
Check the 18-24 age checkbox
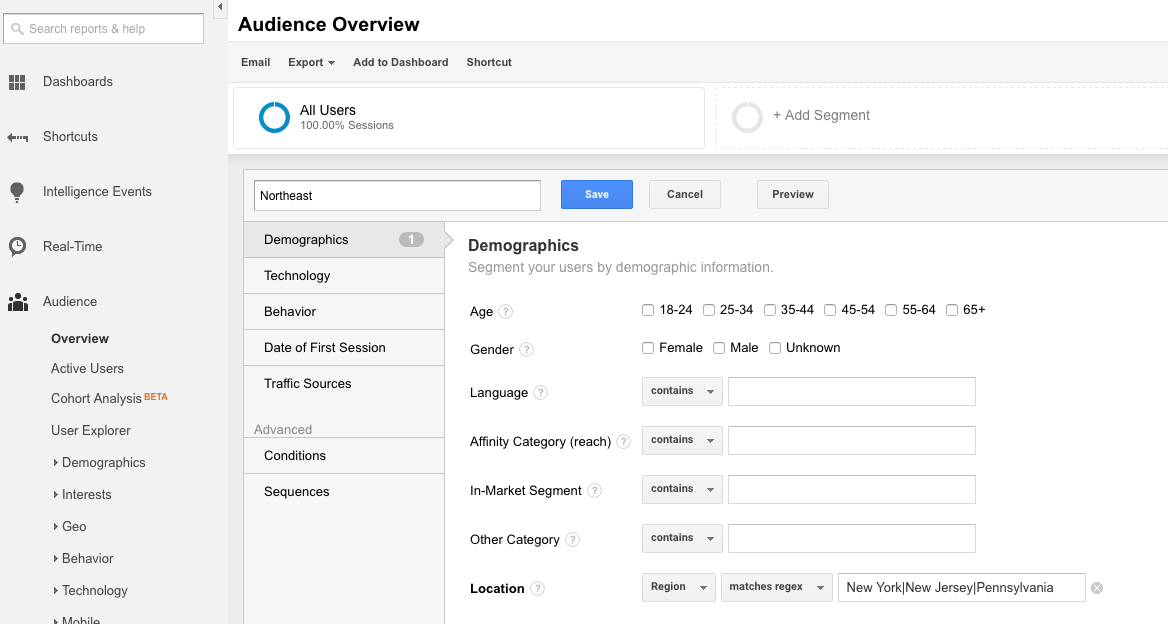648,310
